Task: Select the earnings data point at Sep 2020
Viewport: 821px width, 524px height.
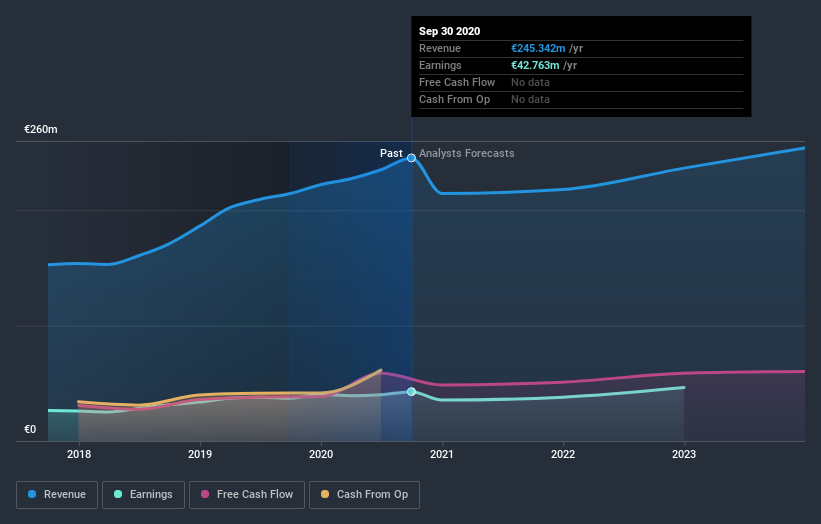Action: (x=412, y=392)
